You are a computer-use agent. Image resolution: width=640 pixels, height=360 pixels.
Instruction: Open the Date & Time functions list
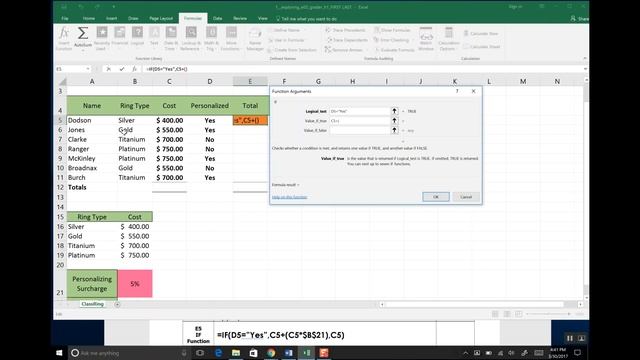pos(171,38)
